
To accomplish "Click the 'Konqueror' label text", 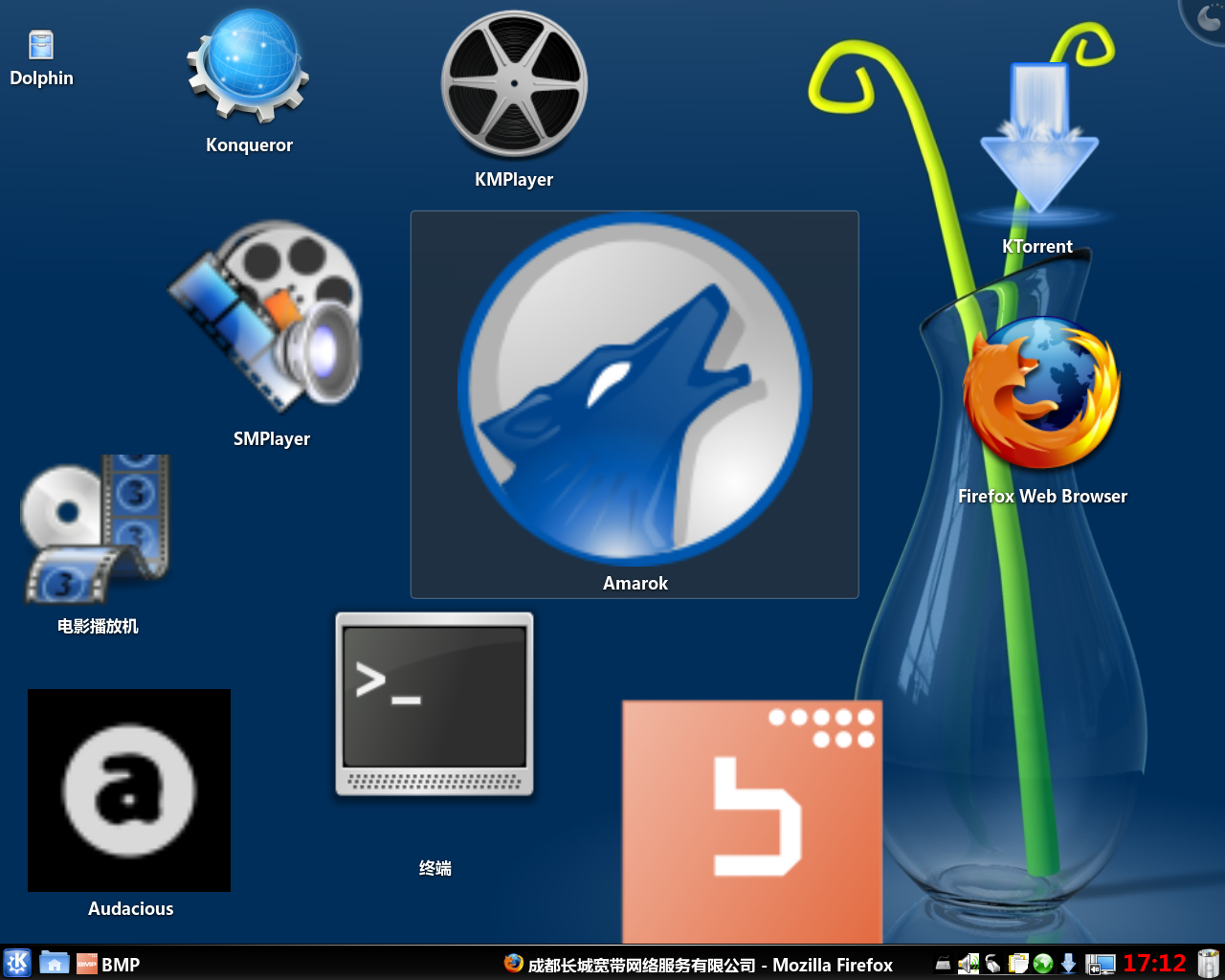I will pos(249,145).
